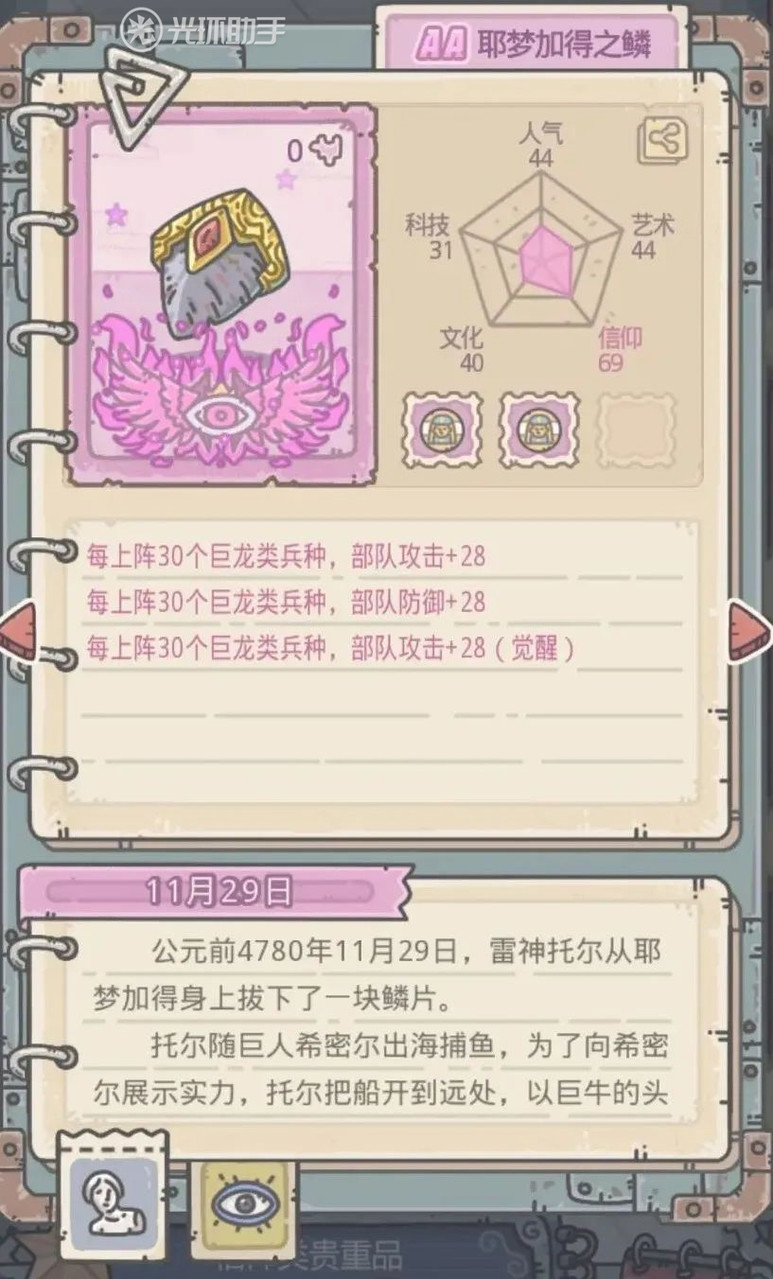Select the second pharaoh slot icon
This screenshot has height=1279, width=773.
click(540, 429)
